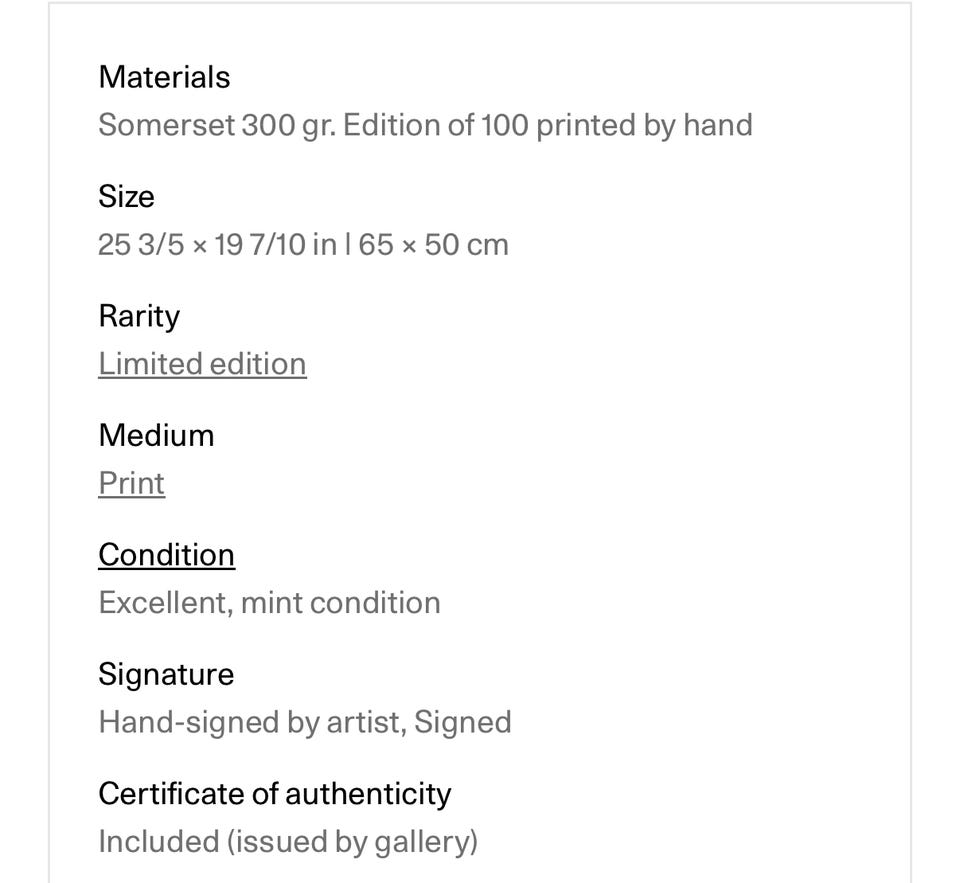Screen dimensions: 960x883
Task: Click the Somerset 300 gr. text
Action: pos(216,126)
